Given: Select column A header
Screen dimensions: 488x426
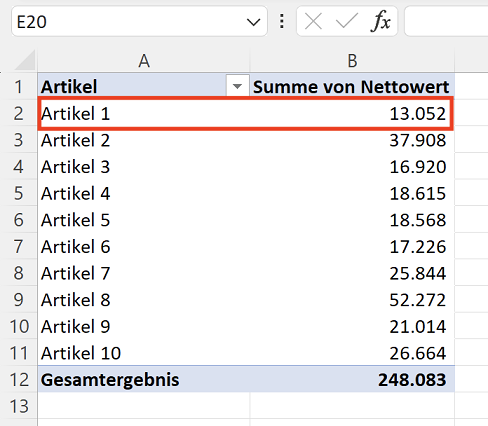Looking at the screenshot, I should [144, 61].
